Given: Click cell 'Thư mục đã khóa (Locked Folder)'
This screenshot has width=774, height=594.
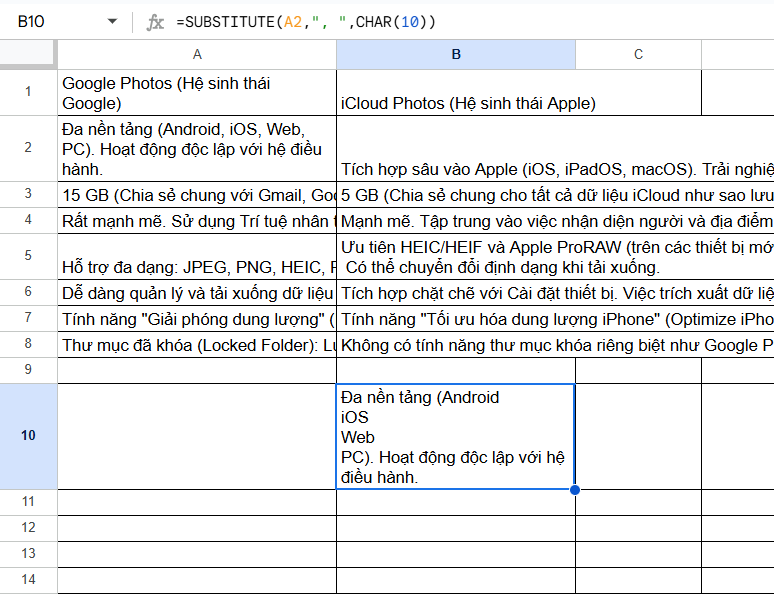Looking at the screenshot, I should [197, 345].
